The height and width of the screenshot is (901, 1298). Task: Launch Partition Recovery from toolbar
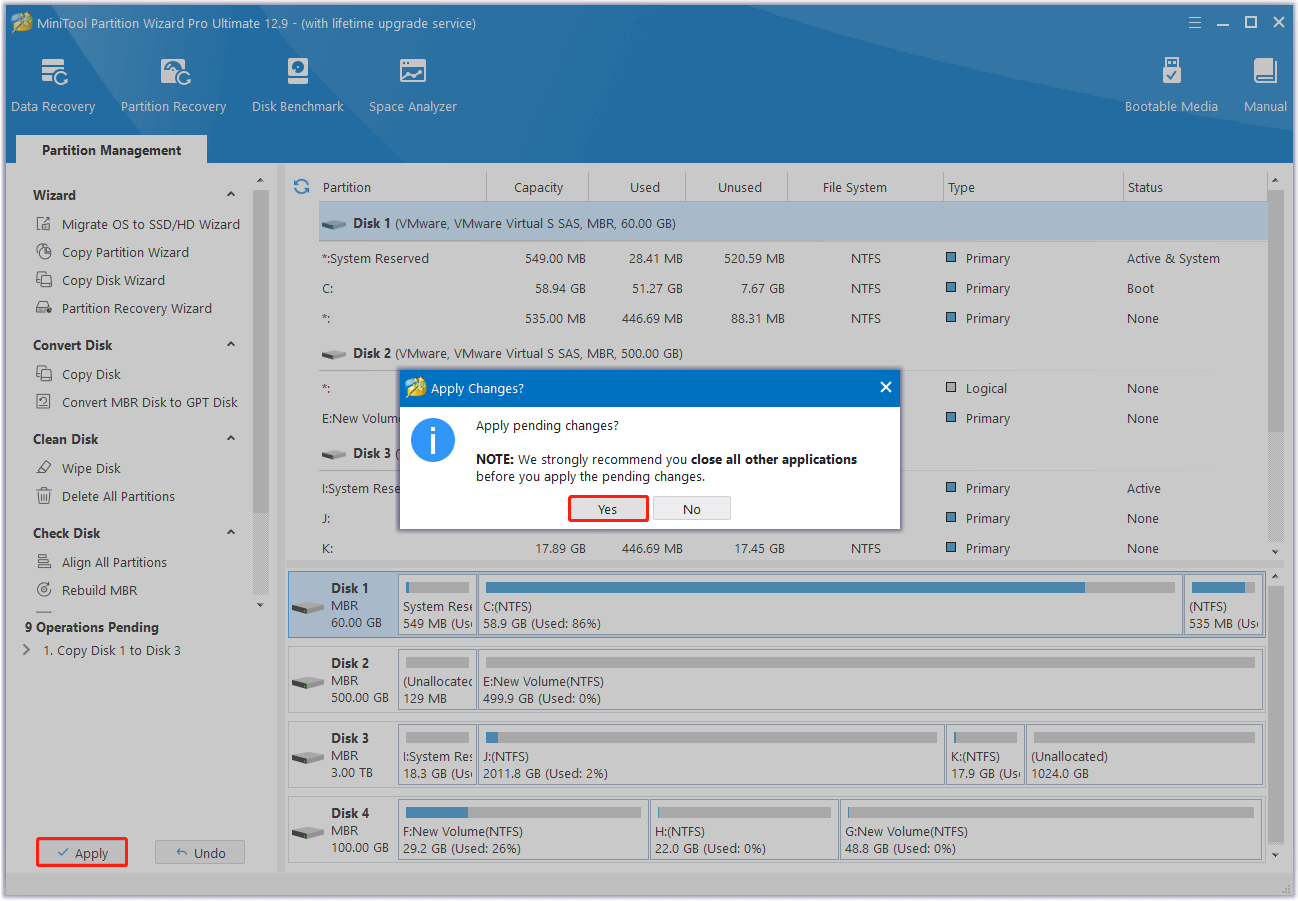point(173,86)
